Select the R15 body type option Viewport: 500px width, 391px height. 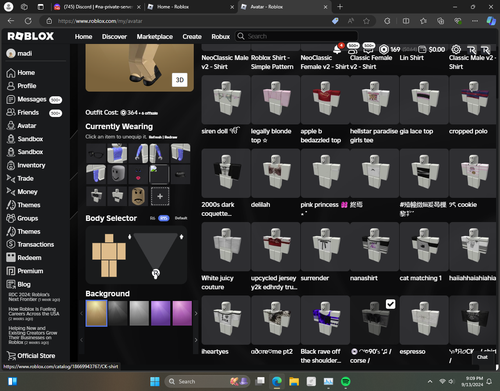pos(163,218)
